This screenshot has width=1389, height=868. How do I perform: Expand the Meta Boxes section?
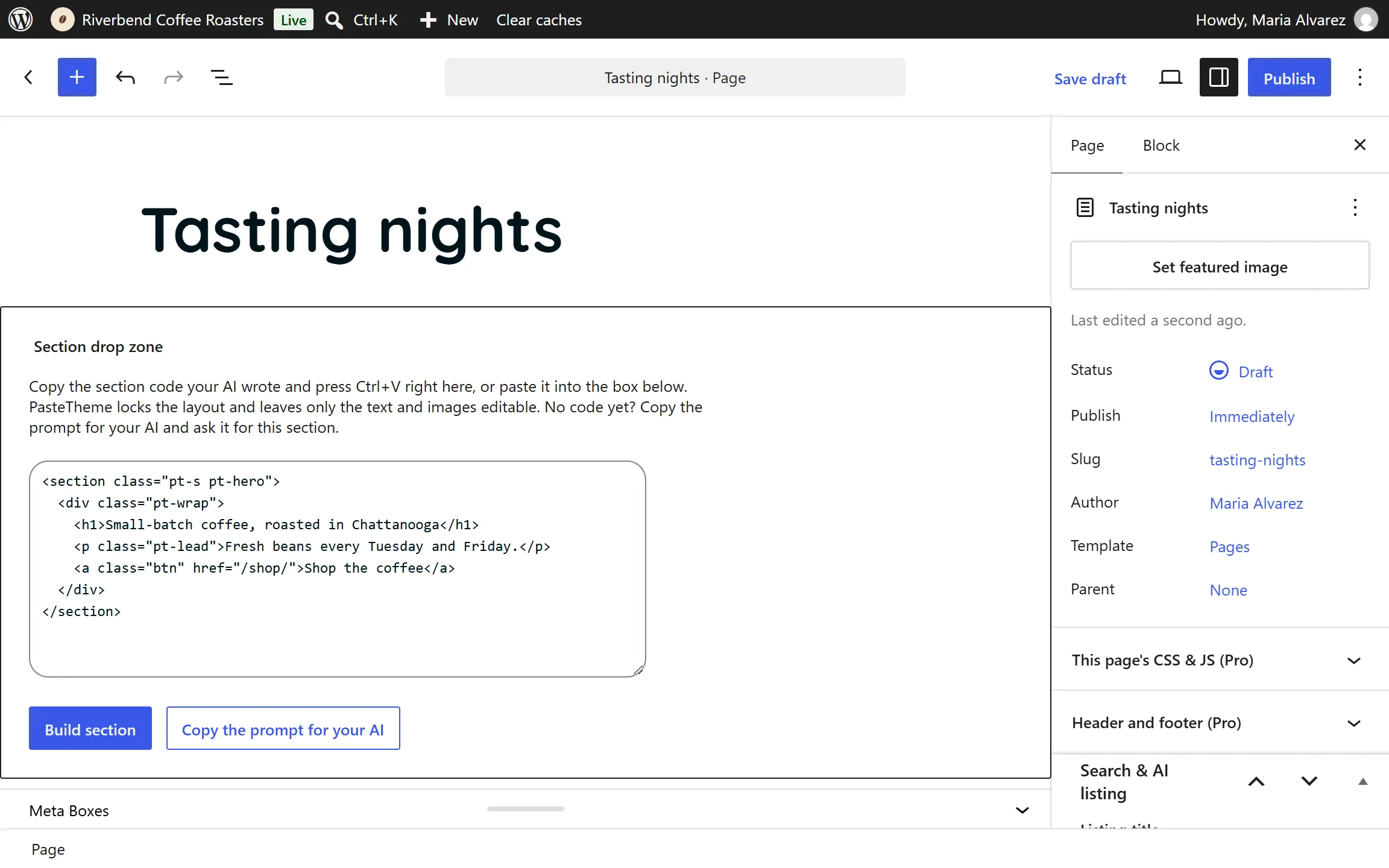point(1022,810)
